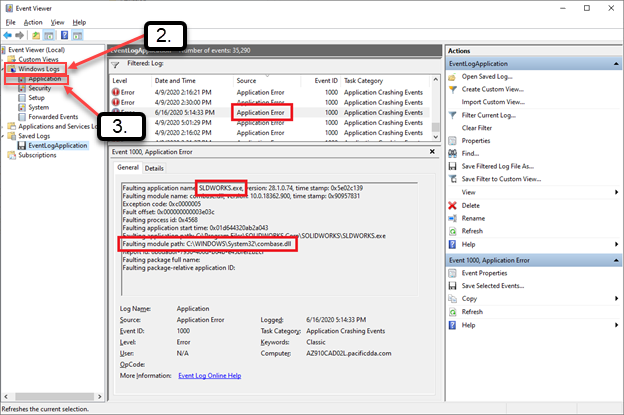Image resolution: width=624 pixels, height=415 pixels.
Task: Click the Forward arrow toolbar icon
Action: pos(19,35)
